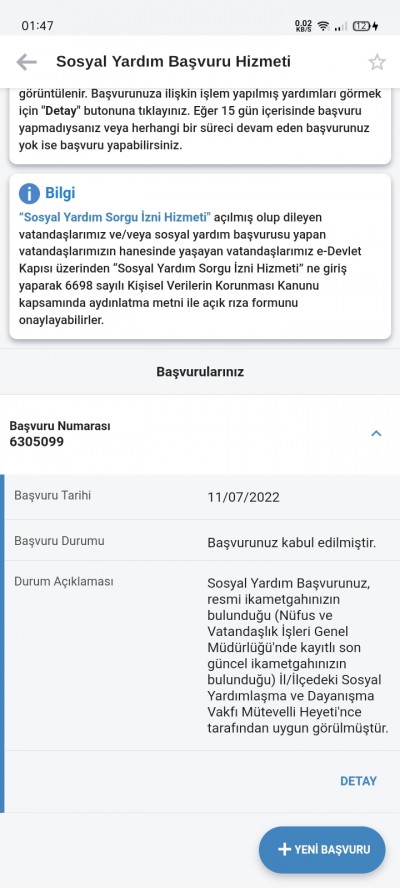Tap the battery indicator icon

click(365, 26)
